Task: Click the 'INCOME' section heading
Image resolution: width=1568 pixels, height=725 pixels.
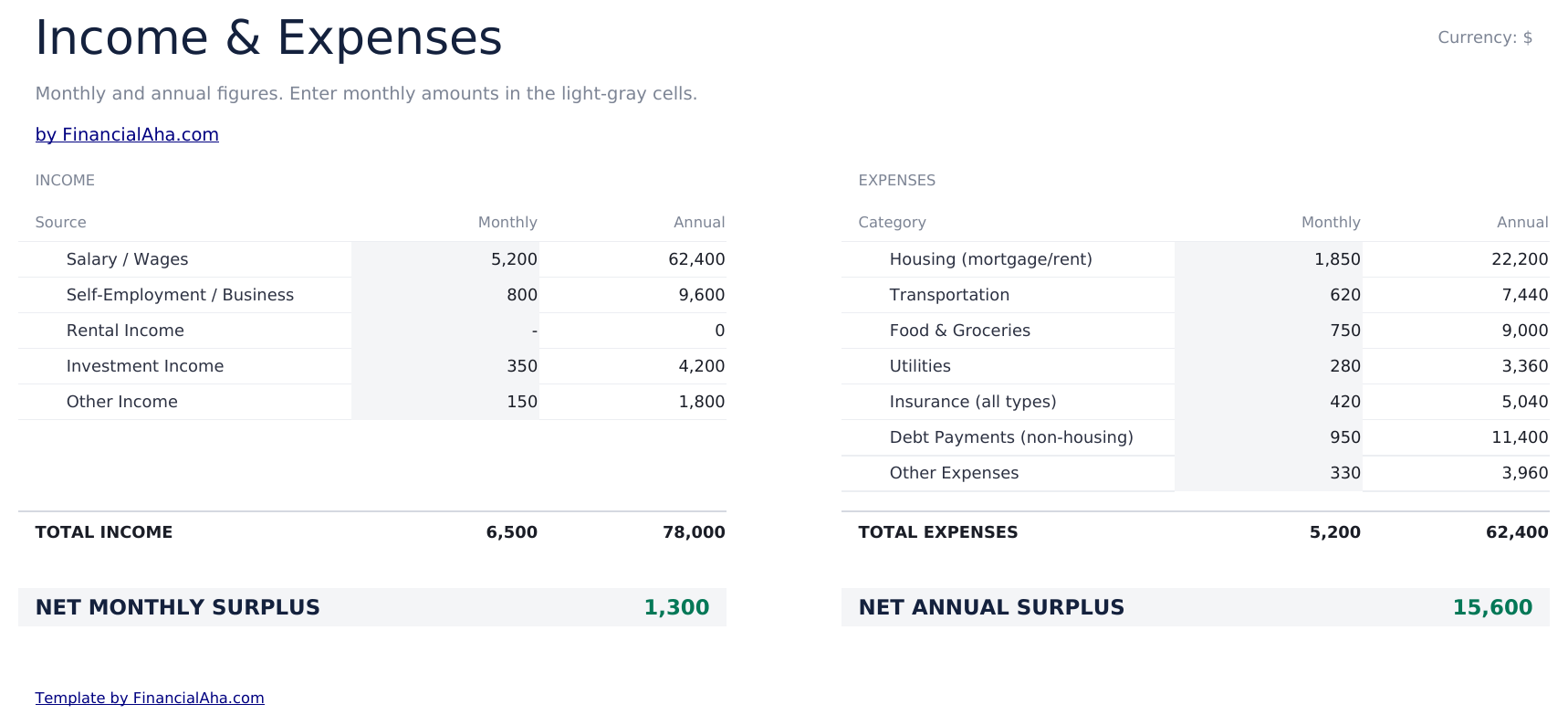Action: tap(65, 181)
